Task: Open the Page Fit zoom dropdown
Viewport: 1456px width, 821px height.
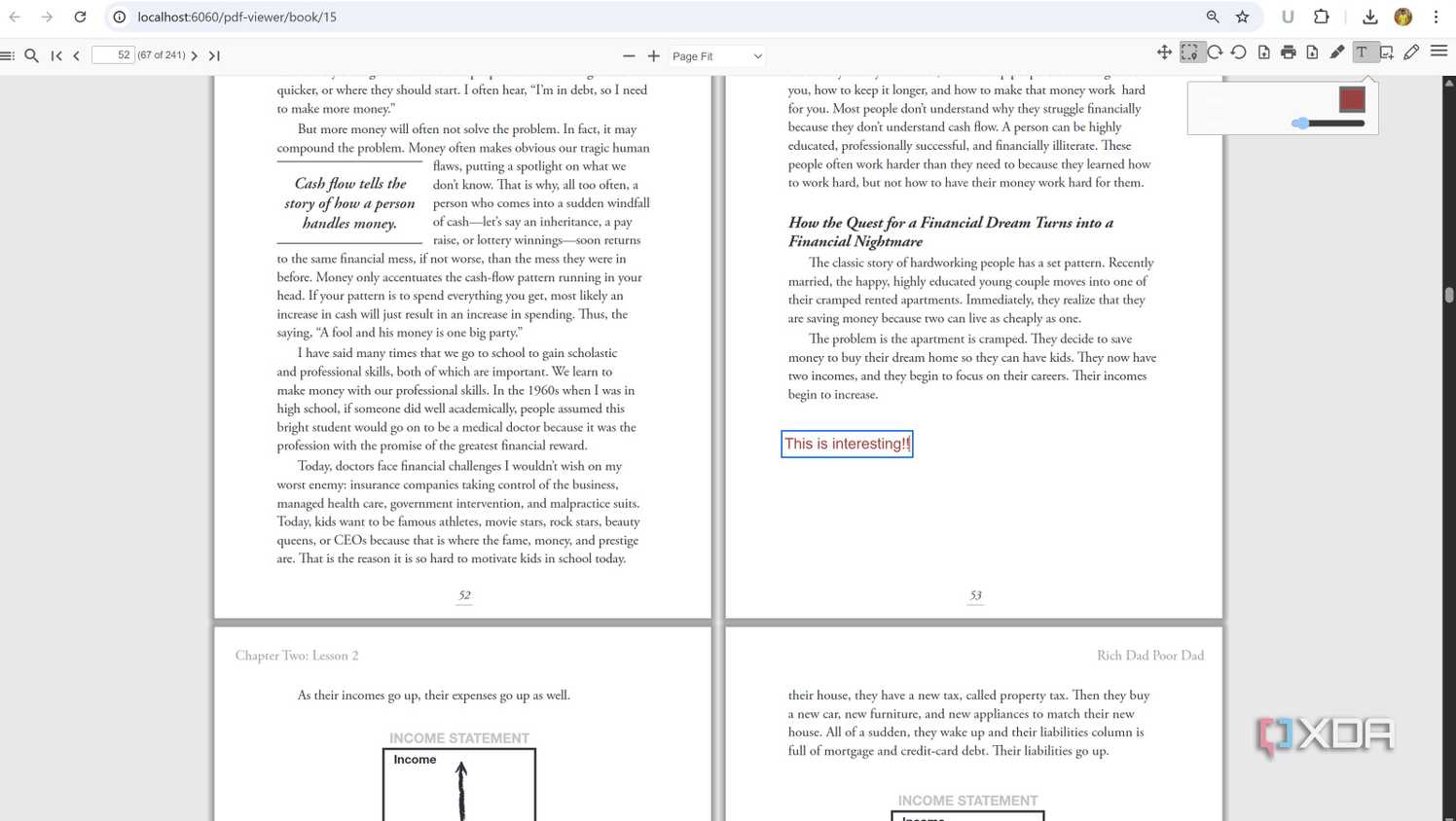Action: [716, 56]
